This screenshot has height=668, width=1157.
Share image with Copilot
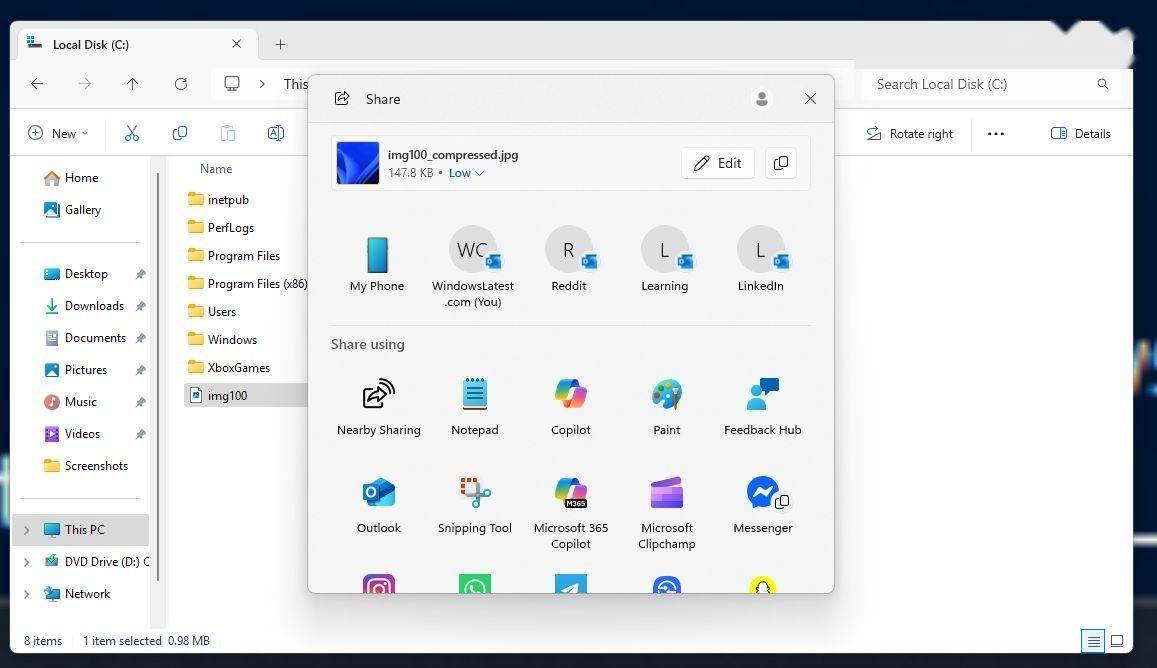(570, 407)
